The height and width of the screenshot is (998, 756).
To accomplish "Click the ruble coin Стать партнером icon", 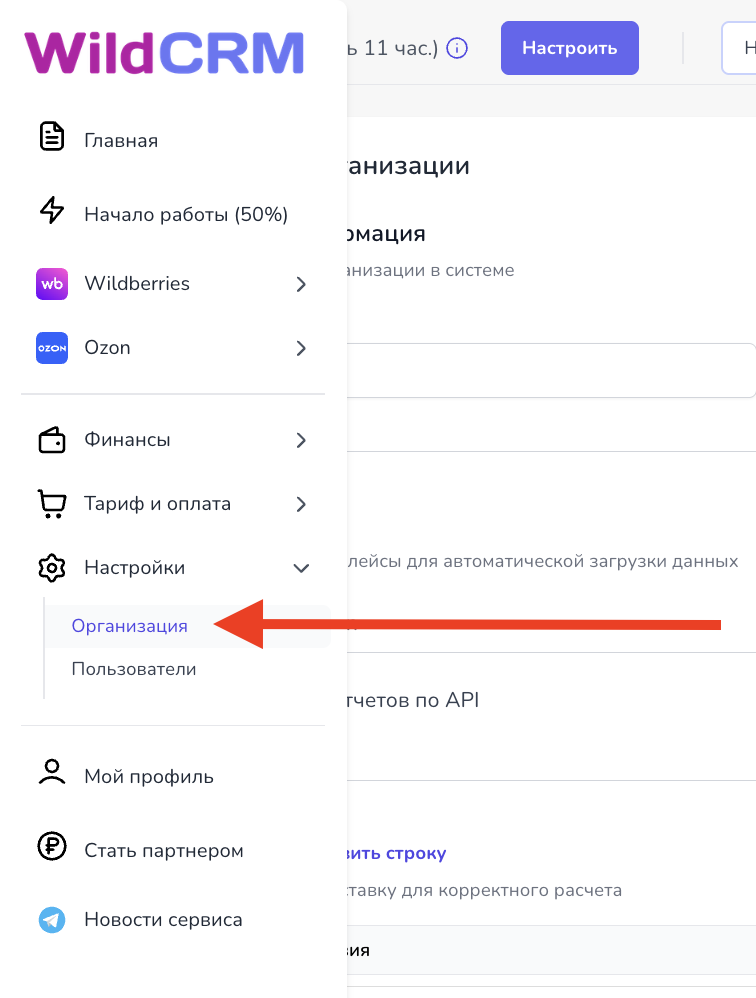I will (52, 847).
